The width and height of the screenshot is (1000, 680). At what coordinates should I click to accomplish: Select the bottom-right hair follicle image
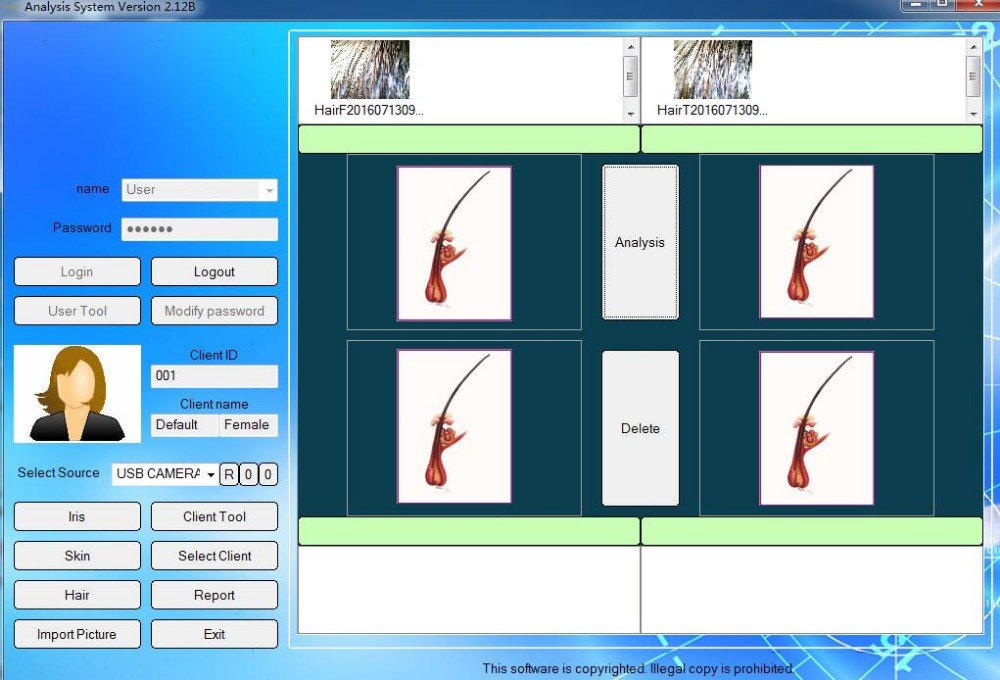(x=816, y=427)
